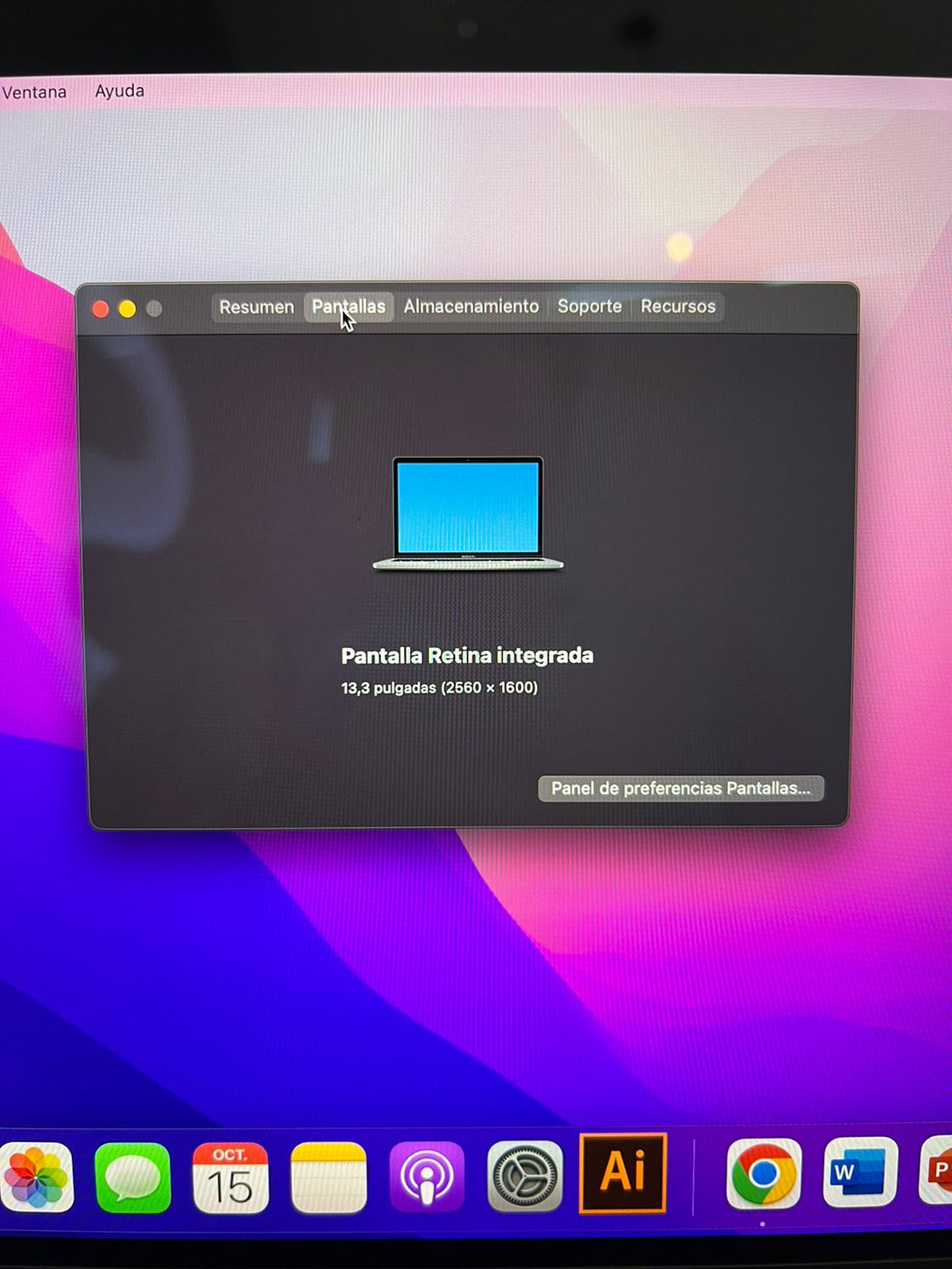Launch the Podcasts app
The image size is (952, 1269).
[426, 1178]
